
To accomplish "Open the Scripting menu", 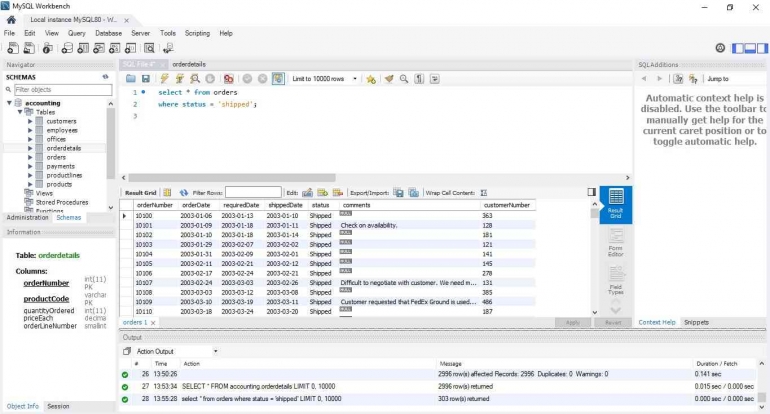I will coord(197,33).
